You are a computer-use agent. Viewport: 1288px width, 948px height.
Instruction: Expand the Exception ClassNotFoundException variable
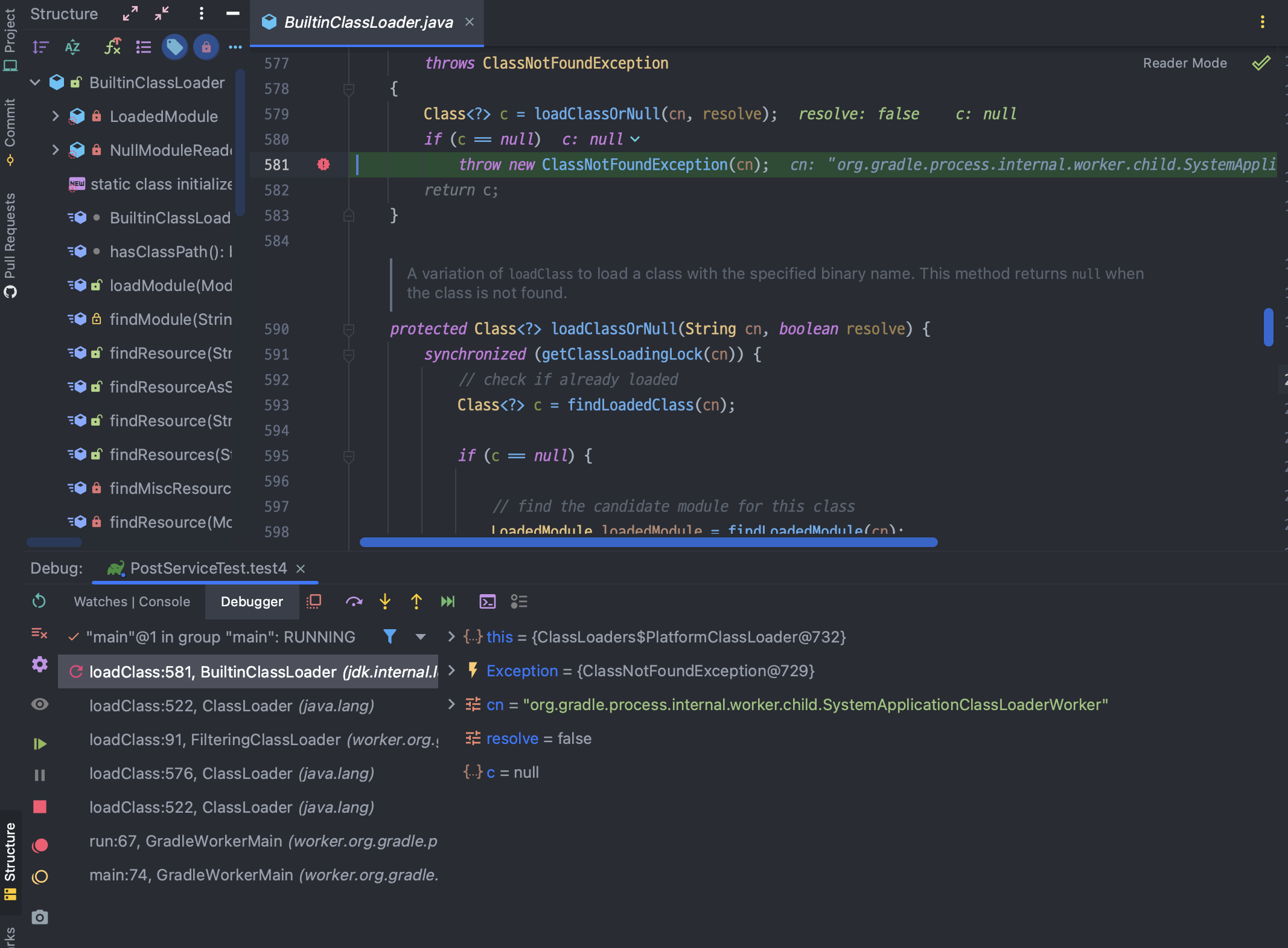(451, 670)
